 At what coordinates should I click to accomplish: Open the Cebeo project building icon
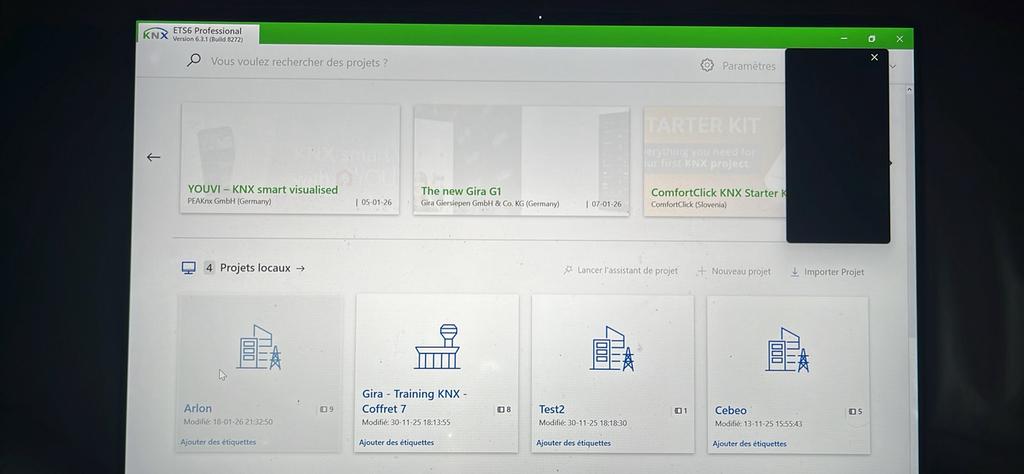click(x=788, y=349)
